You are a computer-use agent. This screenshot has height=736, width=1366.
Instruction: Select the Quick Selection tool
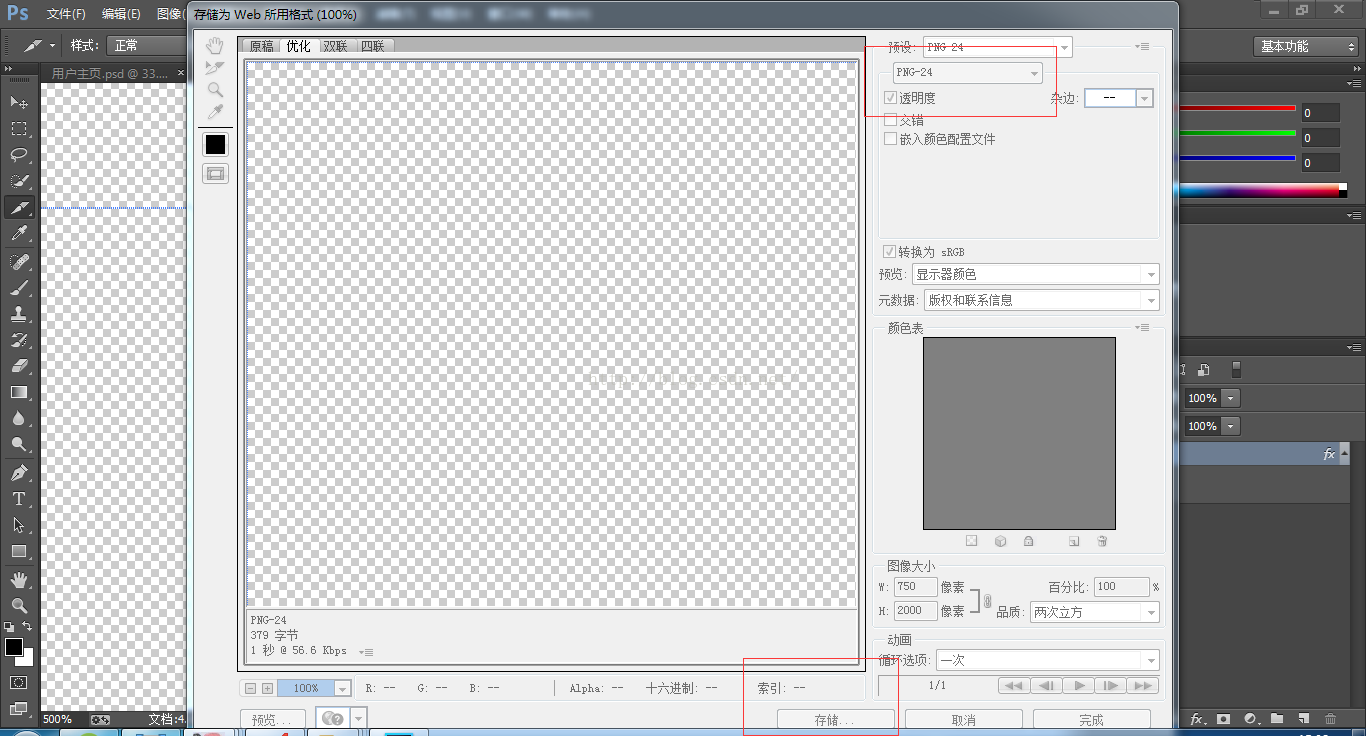[19, 181]
